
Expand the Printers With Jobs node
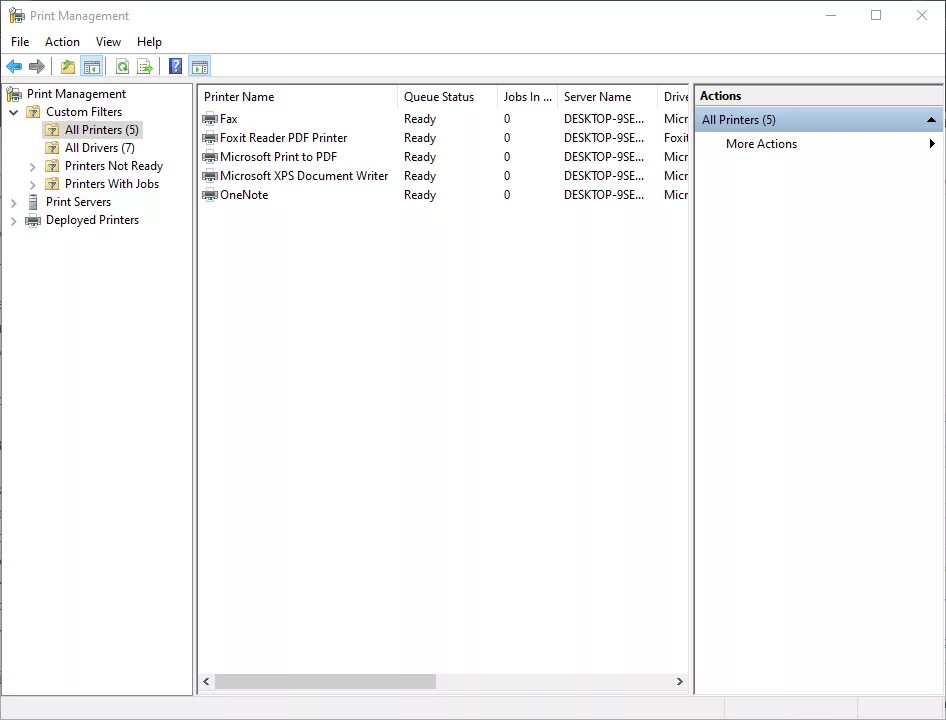pos(33,185)
